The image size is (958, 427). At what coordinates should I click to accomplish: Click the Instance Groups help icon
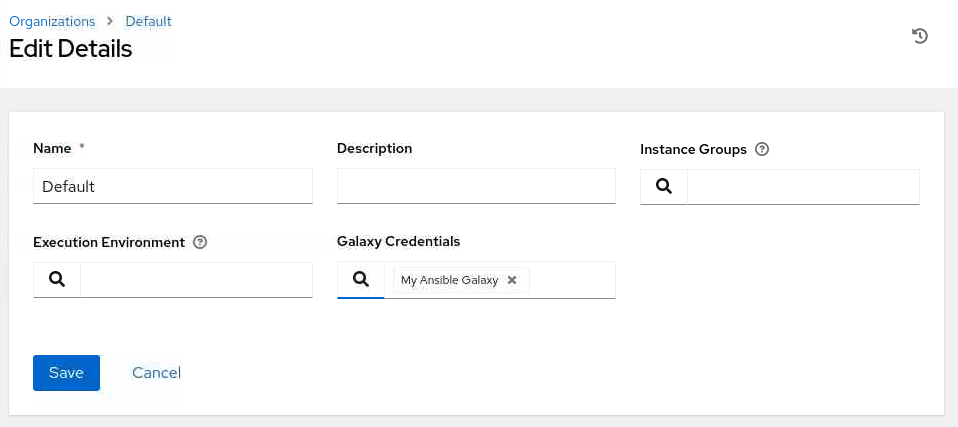click(762, 149)
